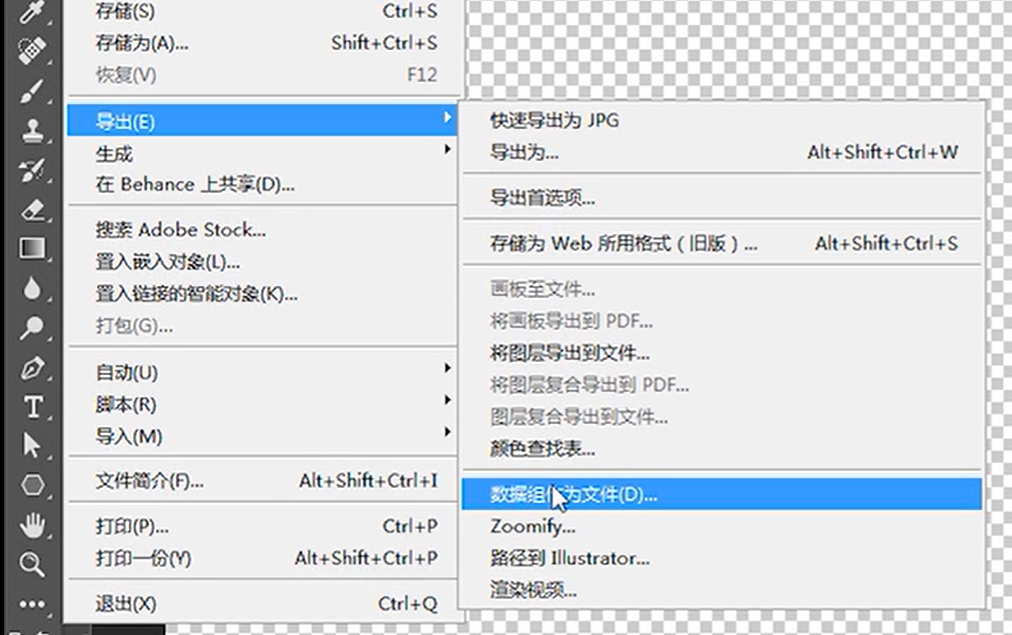Image resolution: width=1012 pixels, height=635 pixels.
Task: Select the Eraser tool
Action: pos(31,210)
